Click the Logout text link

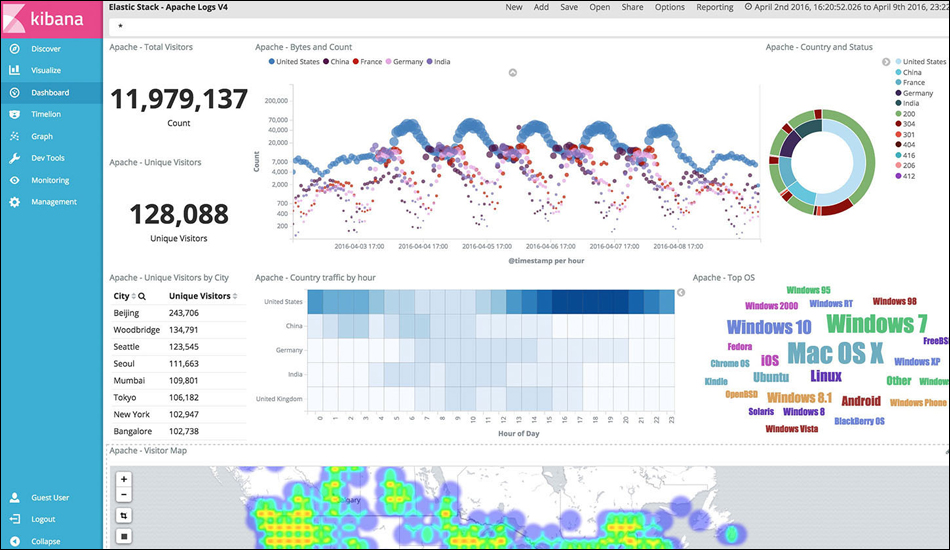coord(43,519)
